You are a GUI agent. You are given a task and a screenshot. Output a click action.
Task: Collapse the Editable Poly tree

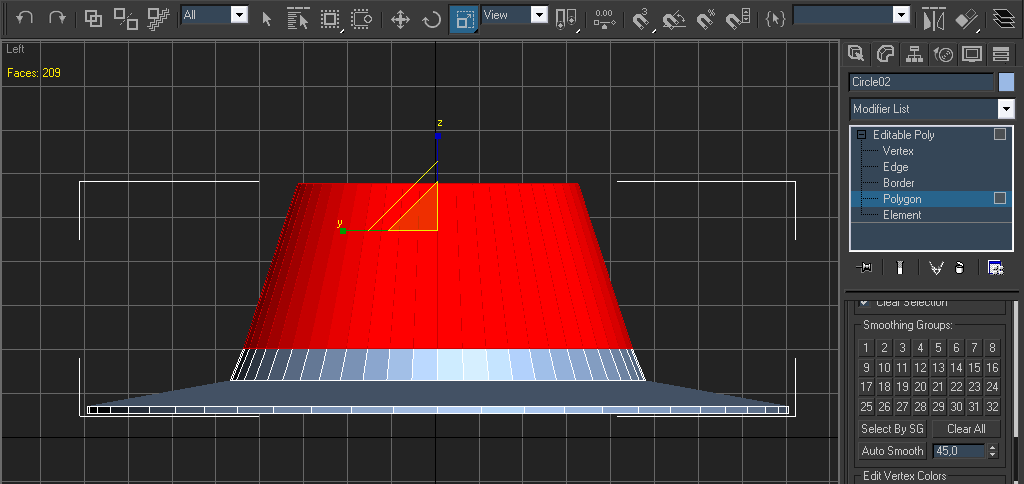pyautogui.click(x=861, y=135)
